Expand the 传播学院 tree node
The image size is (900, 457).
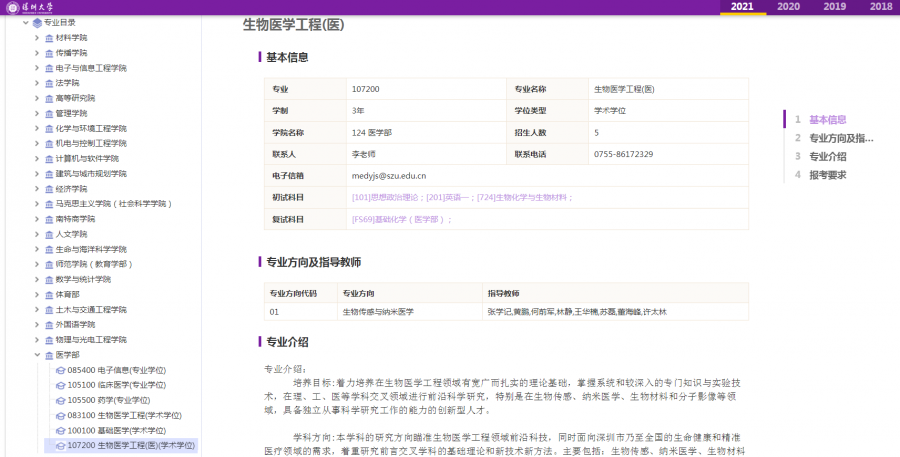tap(37, 52)
